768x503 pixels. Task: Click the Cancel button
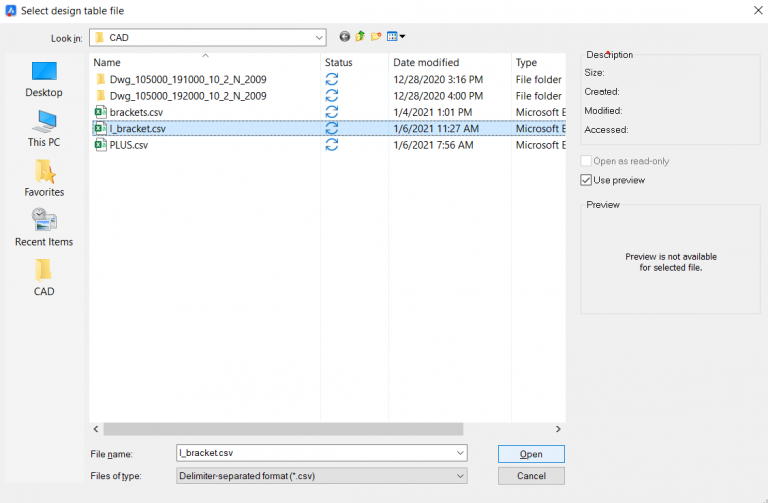531,476
